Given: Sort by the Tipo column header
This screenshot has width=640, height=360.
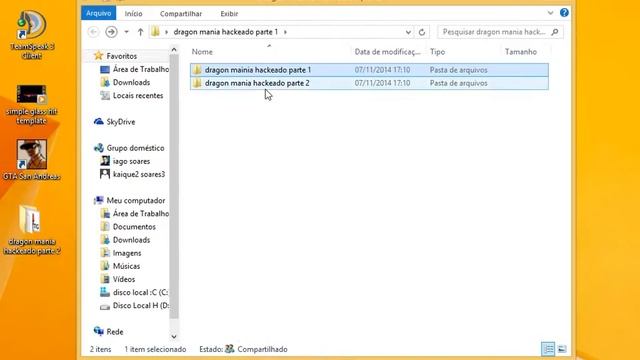Looking at the screenshot, I should point(437,52).
